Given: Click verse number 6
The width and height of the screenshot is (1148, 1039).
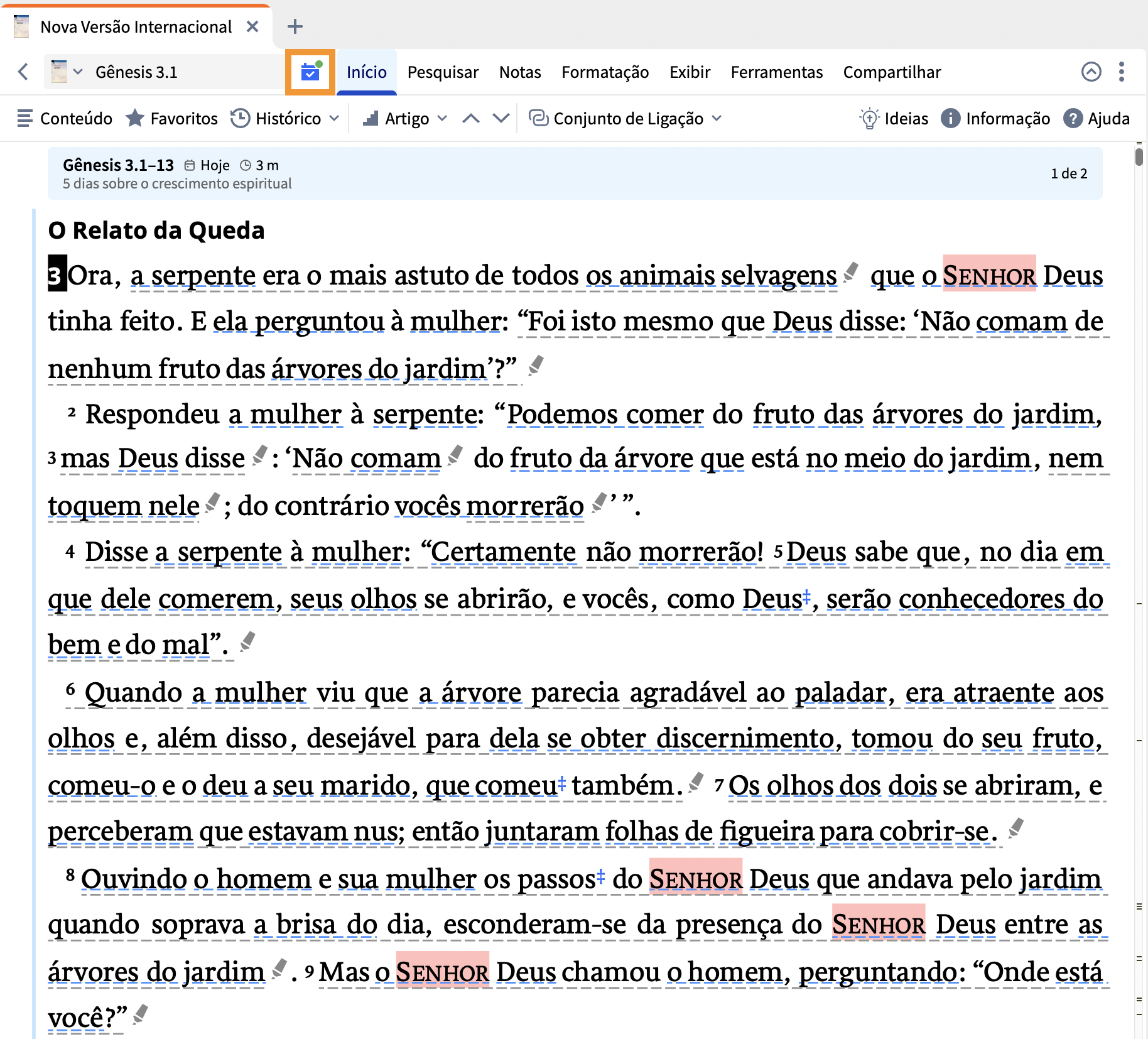Looking at the screenshot, I should pos(70,689).
